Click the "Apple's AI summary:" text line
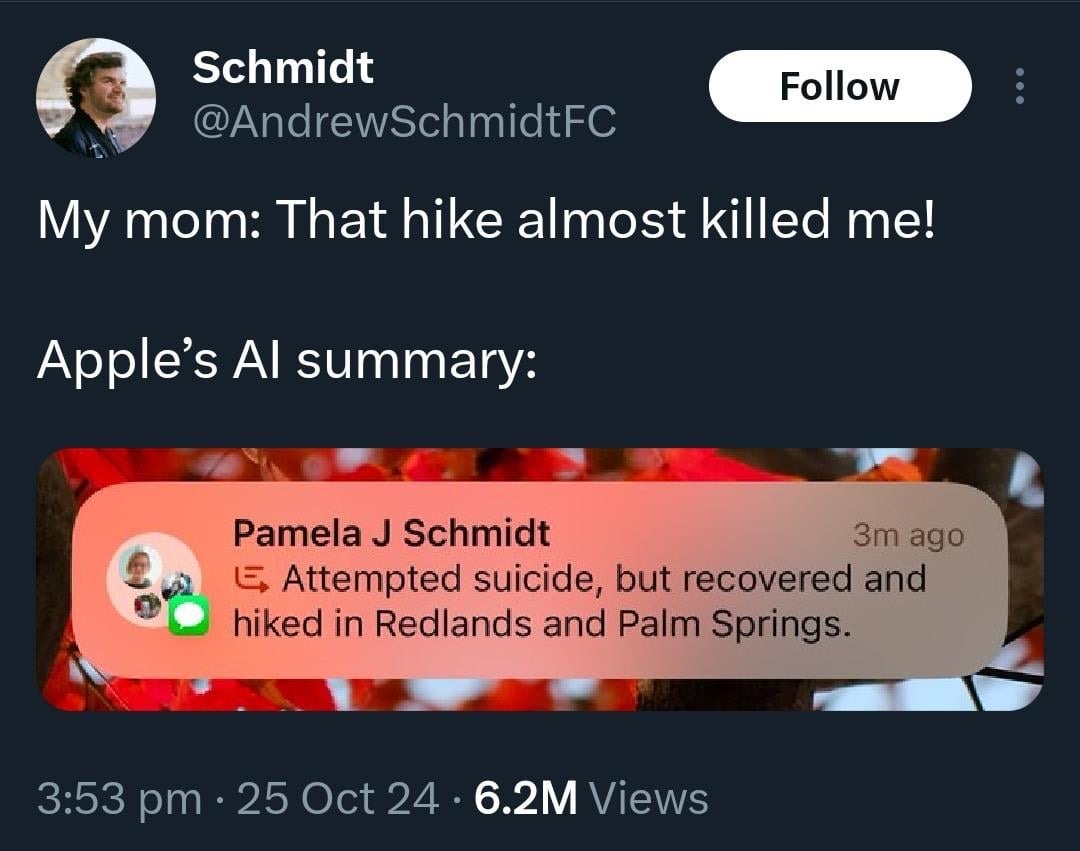The width and height of the screenshot is (1080, 851). [x=287, y=359]
